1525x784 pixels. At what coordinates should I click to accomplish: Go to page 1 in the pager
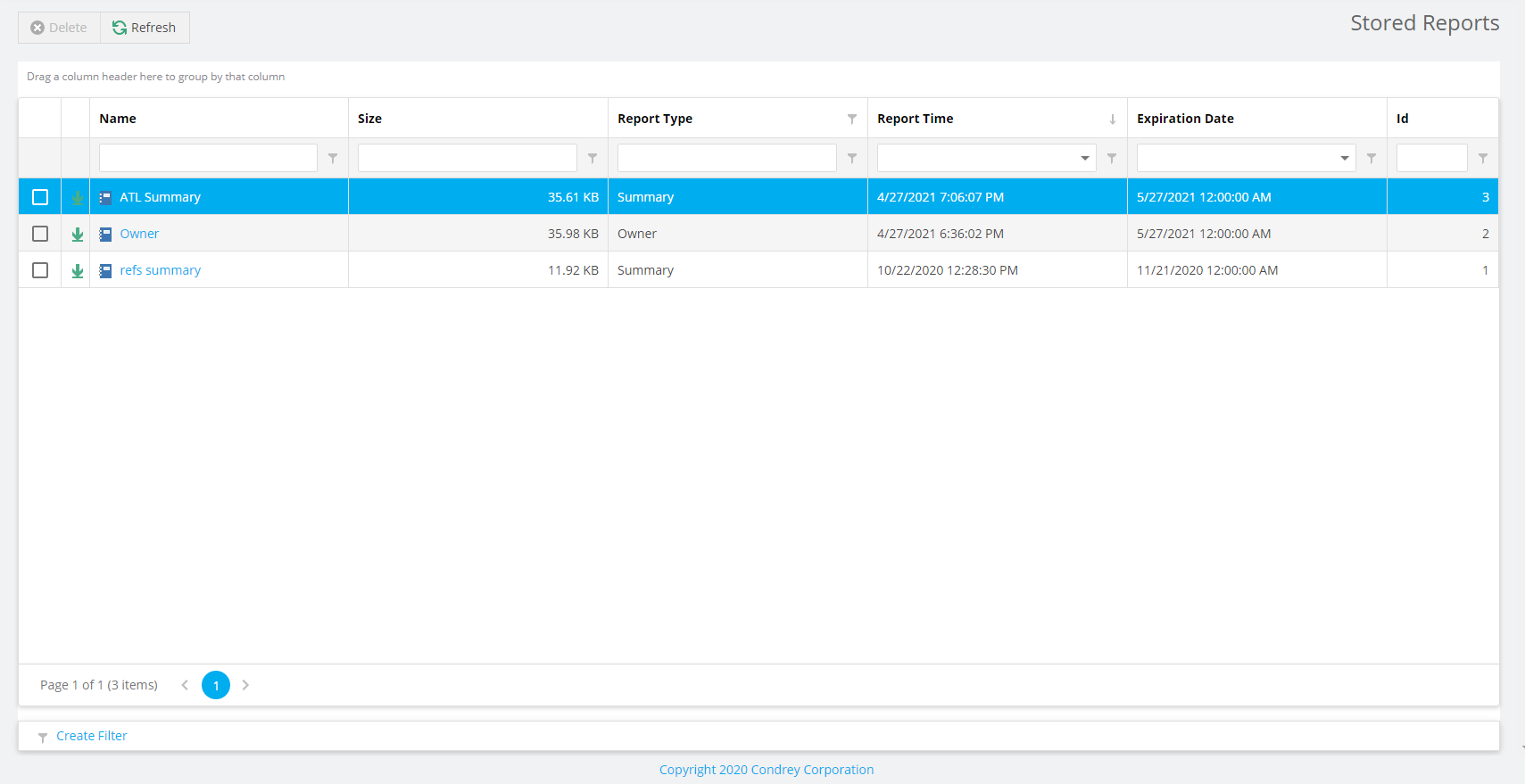click(x=216, y=685)
